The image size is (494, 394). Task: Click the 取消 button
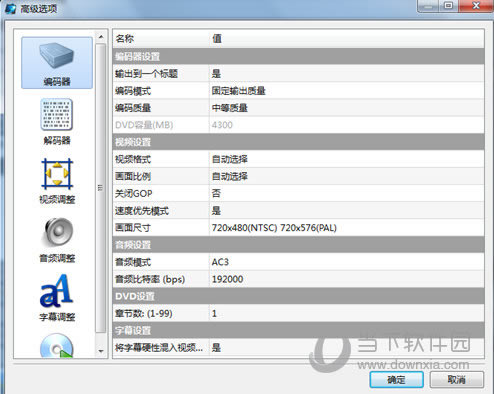[x=456, y=379]
